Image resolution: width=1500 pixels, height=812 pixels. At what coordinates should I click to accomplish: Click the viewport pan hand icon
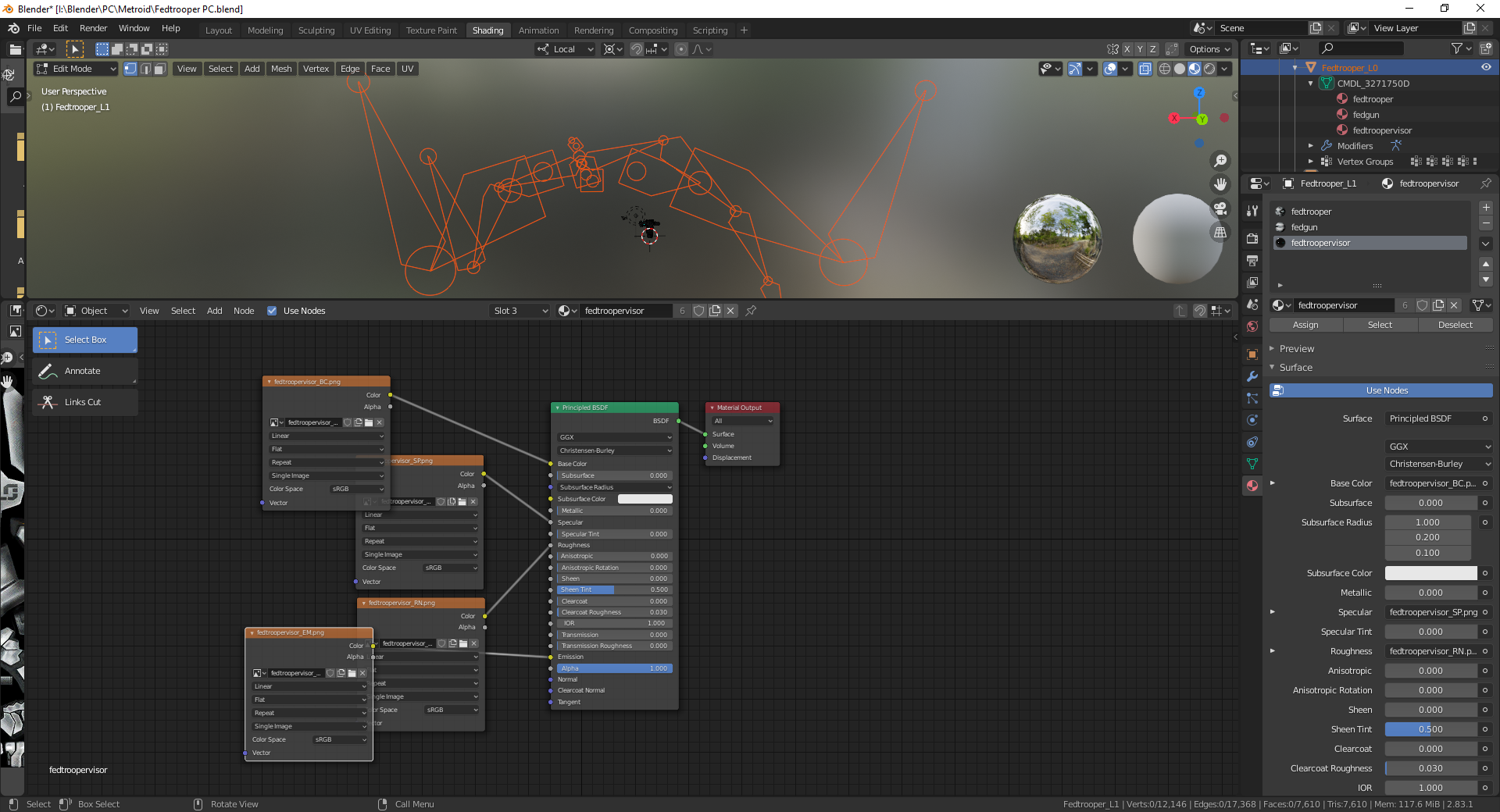1220,184
